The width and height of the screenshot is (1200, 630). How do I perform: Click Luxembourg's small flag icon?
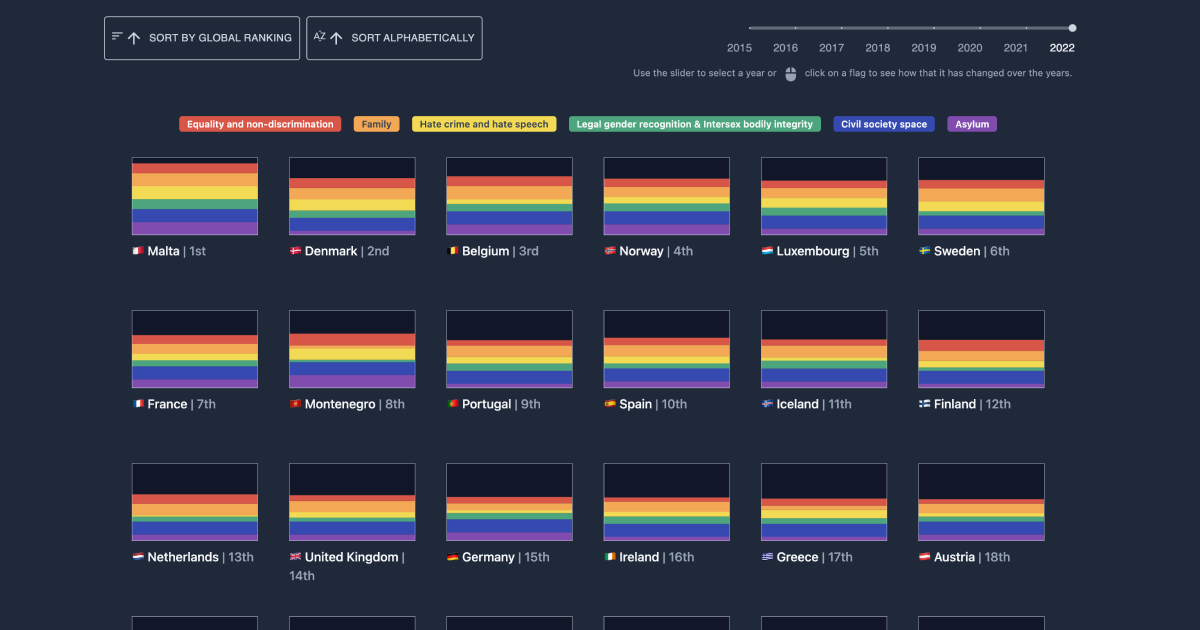coord(767,251)
